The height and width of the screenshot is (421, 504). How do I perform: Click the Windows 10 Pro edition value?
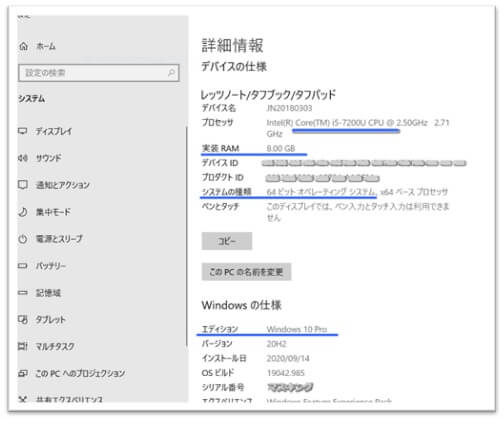(x=297, y=329)
